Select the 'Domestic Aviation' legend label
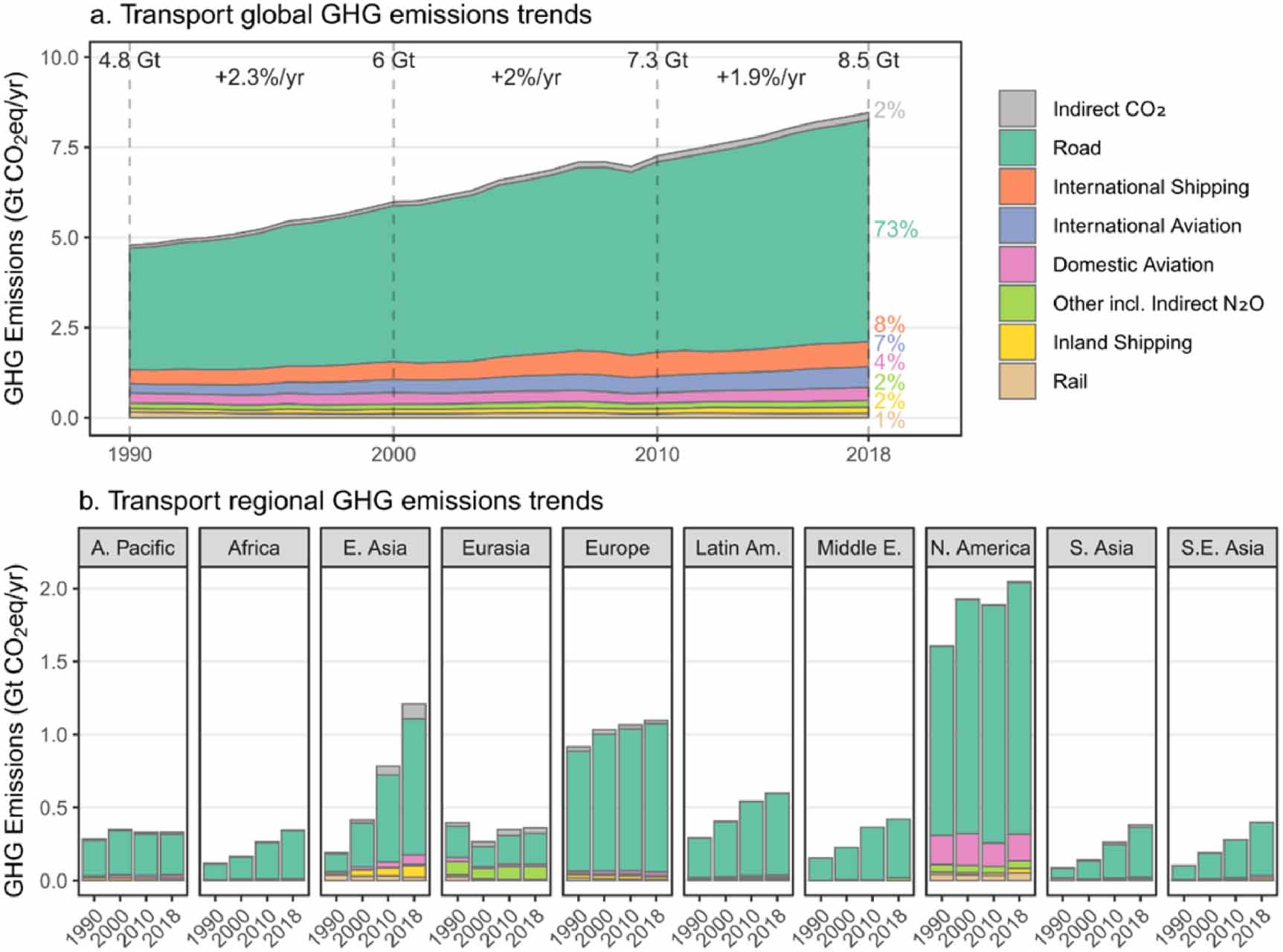The width and height of the screenshot is (1283, 952). tap(1133, 265)
